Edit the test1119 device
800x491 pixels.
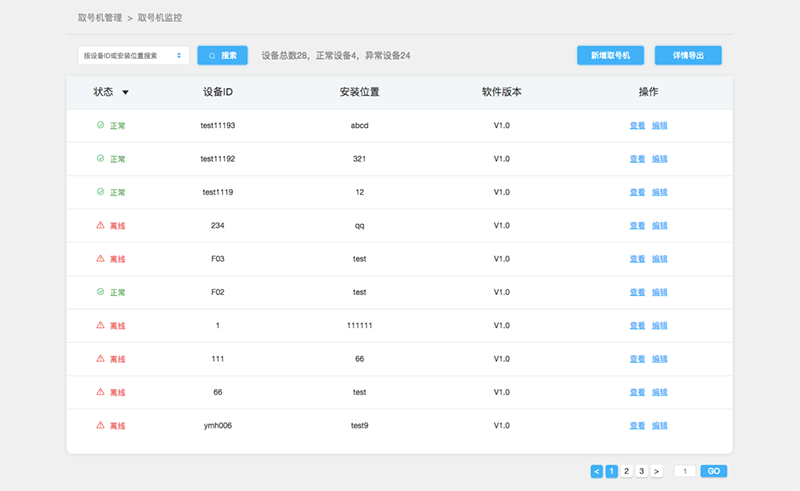660,192
